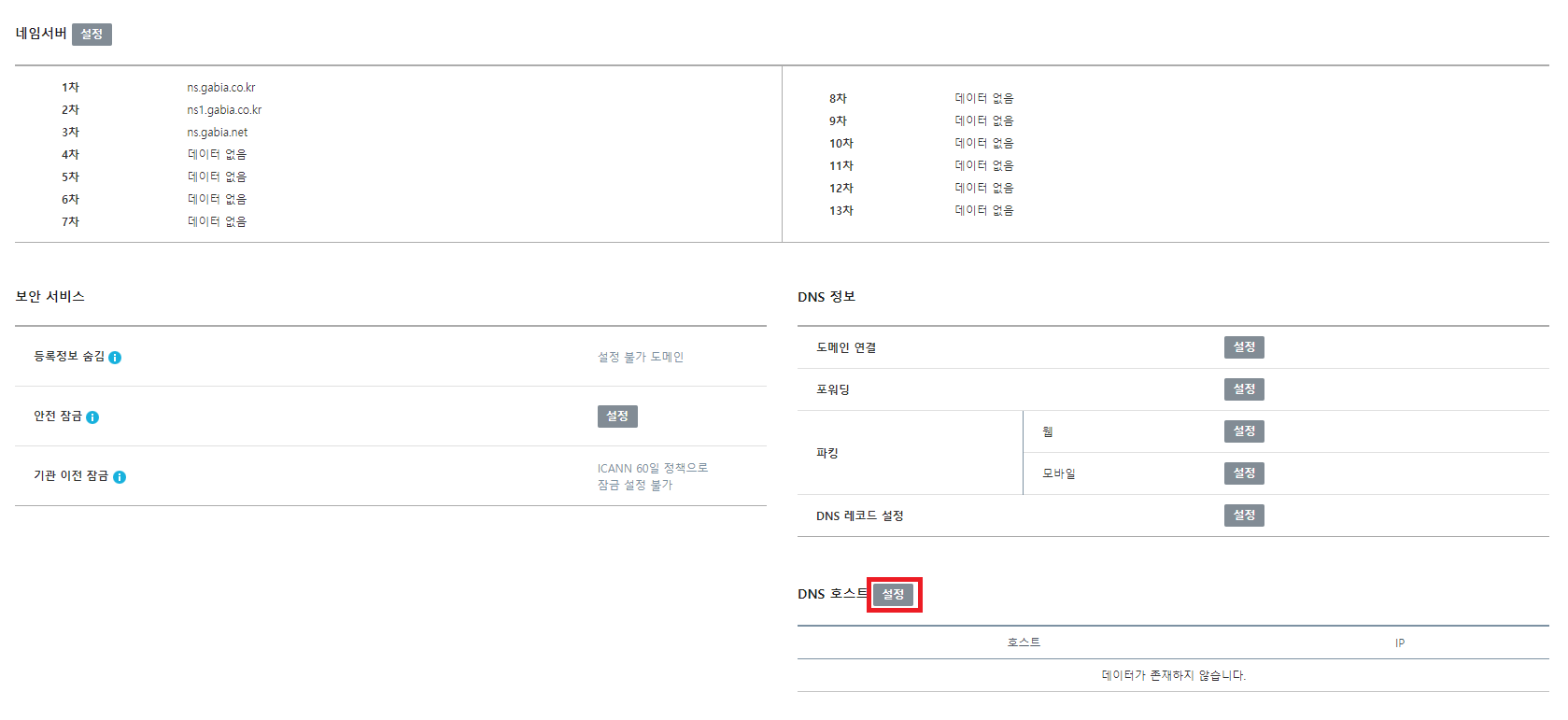The image size is (1568, 720).
Task: Click the 데이터 없음 value for 4차
Action: 217,155
